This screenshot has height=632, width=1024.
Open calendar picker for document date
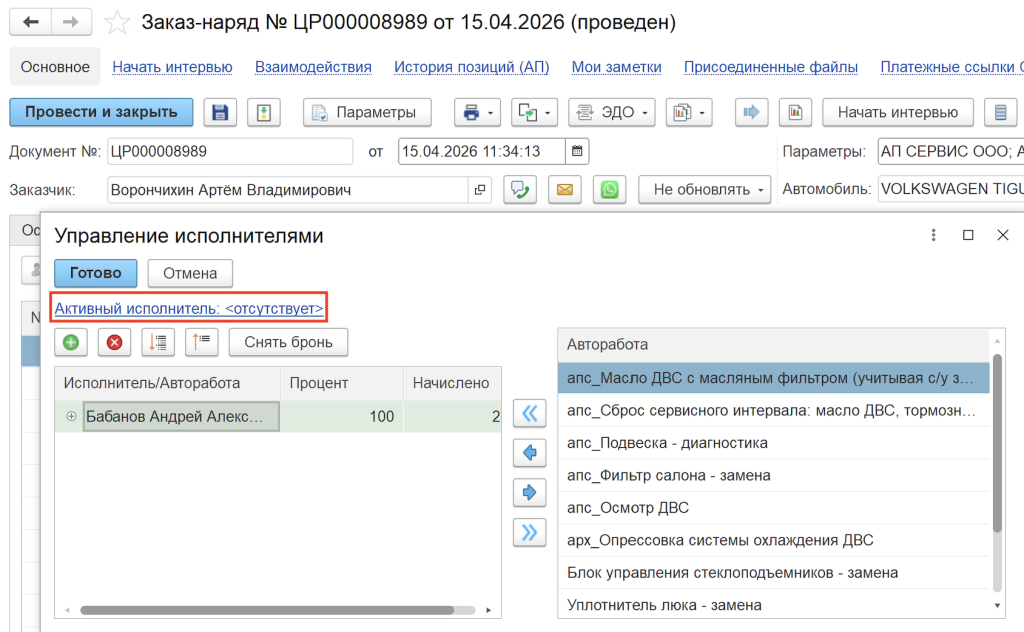point(577,151)
